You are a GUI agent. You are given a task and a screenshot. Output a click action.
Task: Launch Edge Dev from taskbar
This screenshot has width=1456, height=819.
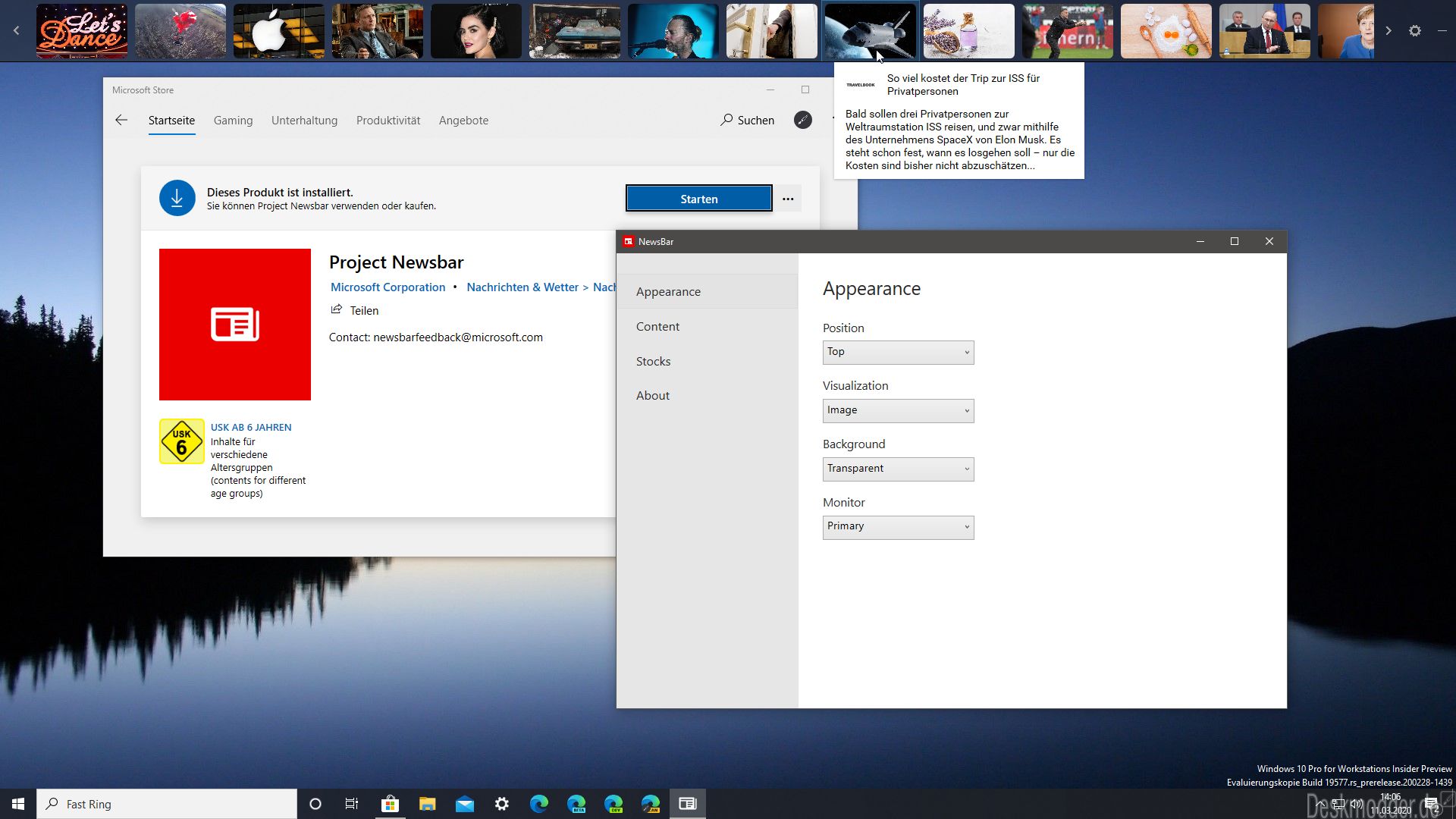(613, 804)
